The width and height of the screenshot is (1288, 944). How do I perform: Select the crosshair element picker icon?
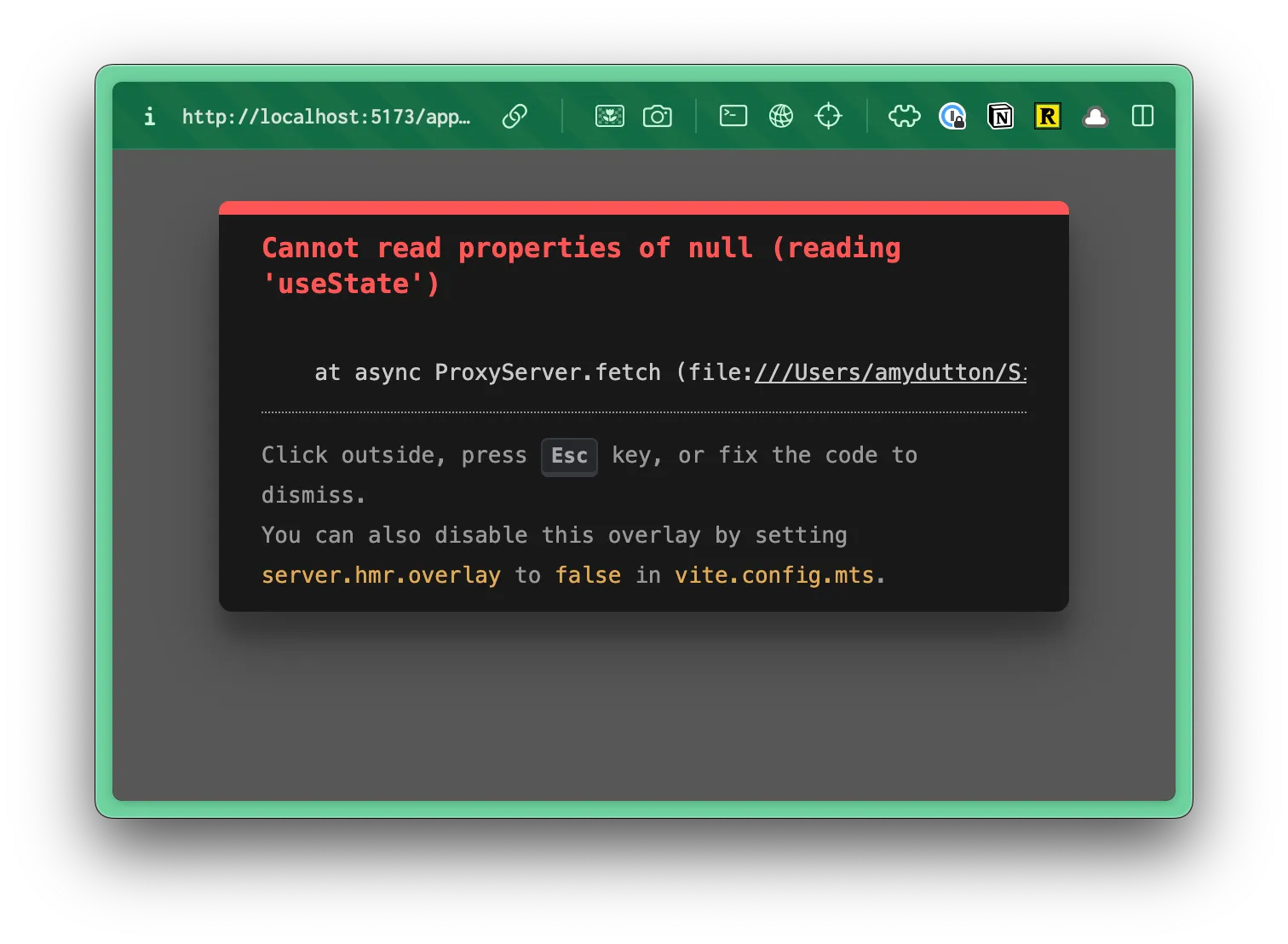(x=828, y=116)
